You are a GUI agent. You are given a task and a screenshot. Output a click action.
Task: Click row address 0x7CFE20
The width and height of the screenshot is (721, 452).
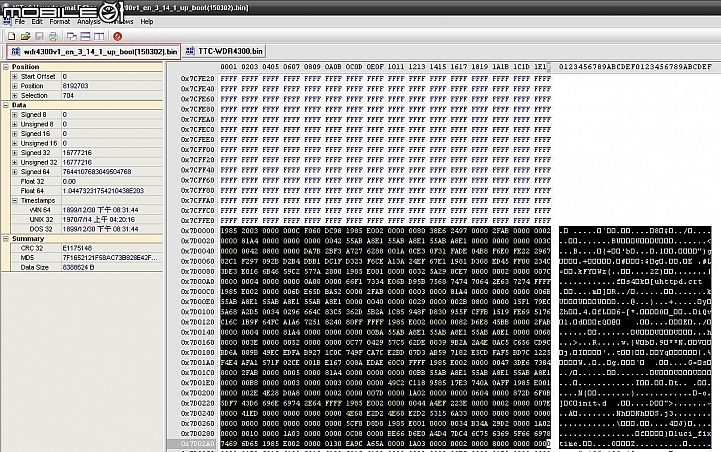click(197, 79)
